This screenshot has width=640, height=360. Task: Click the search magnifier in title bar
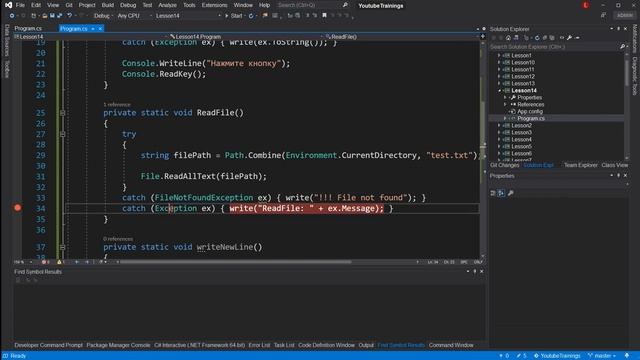[x=345, y=5]
